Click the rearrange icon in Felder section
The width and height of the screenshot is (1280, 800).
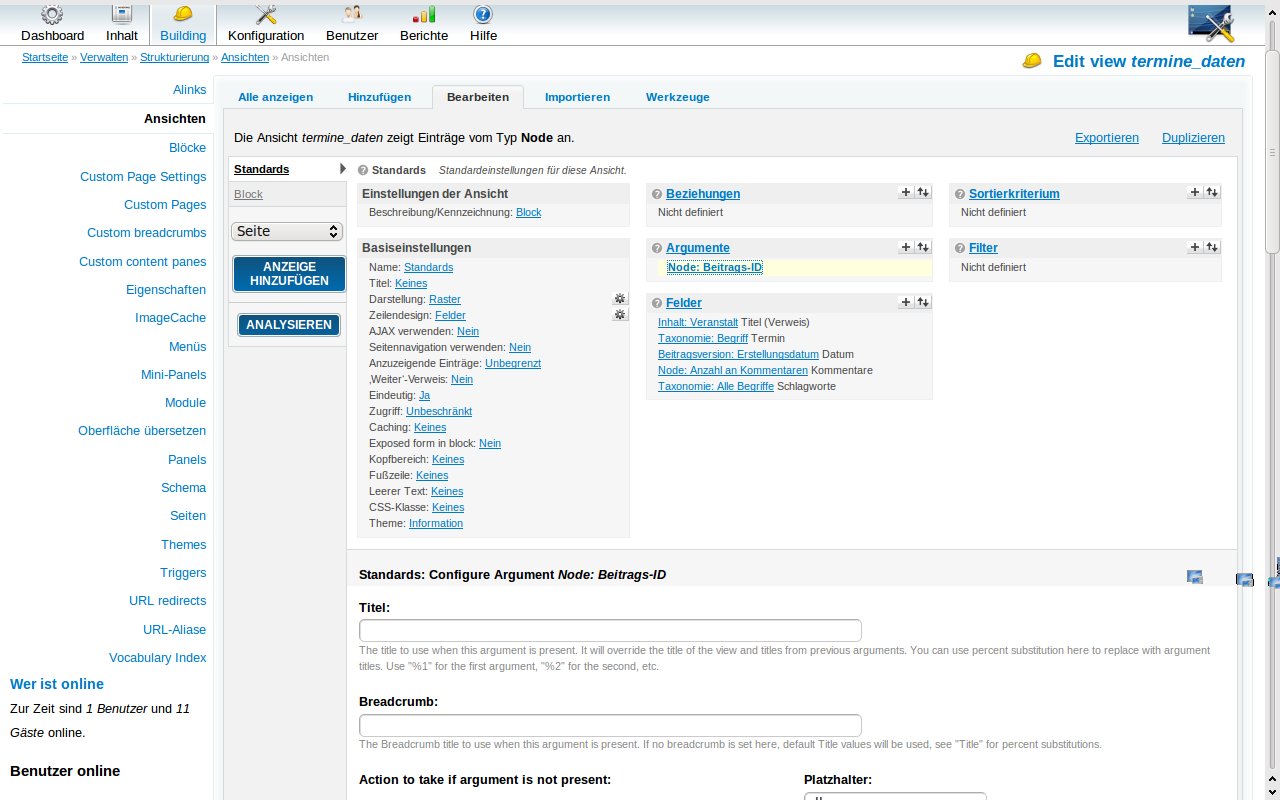pyautogui.click(x=923, y=301)
